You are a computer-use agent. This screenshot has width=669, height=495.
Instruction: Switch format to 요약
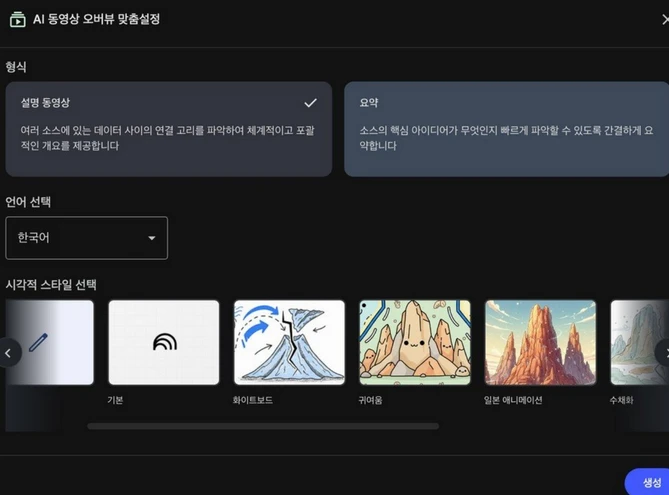tap(506, 129)
